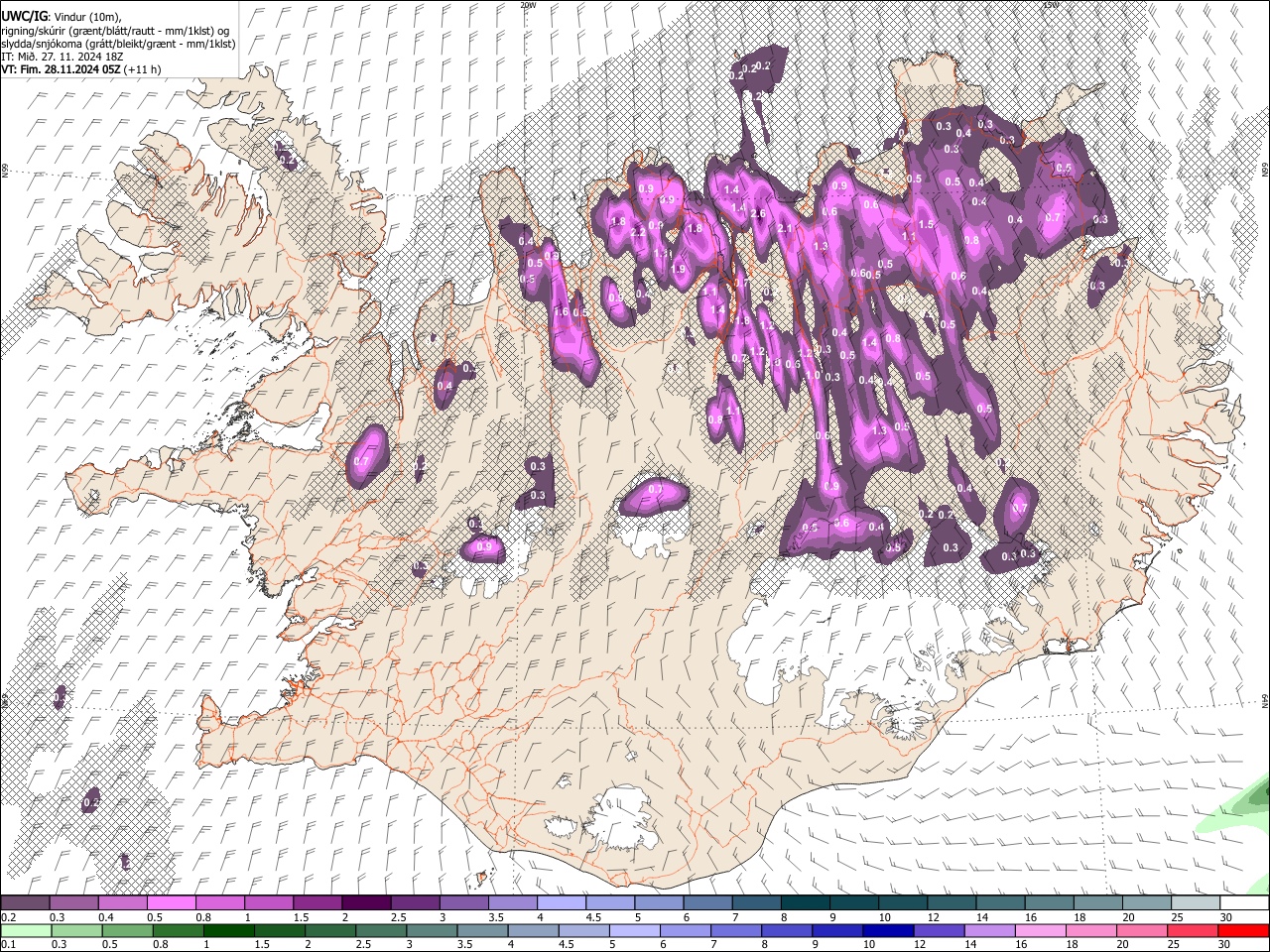Click the 15W longitude label at the top

point(1051,5)
